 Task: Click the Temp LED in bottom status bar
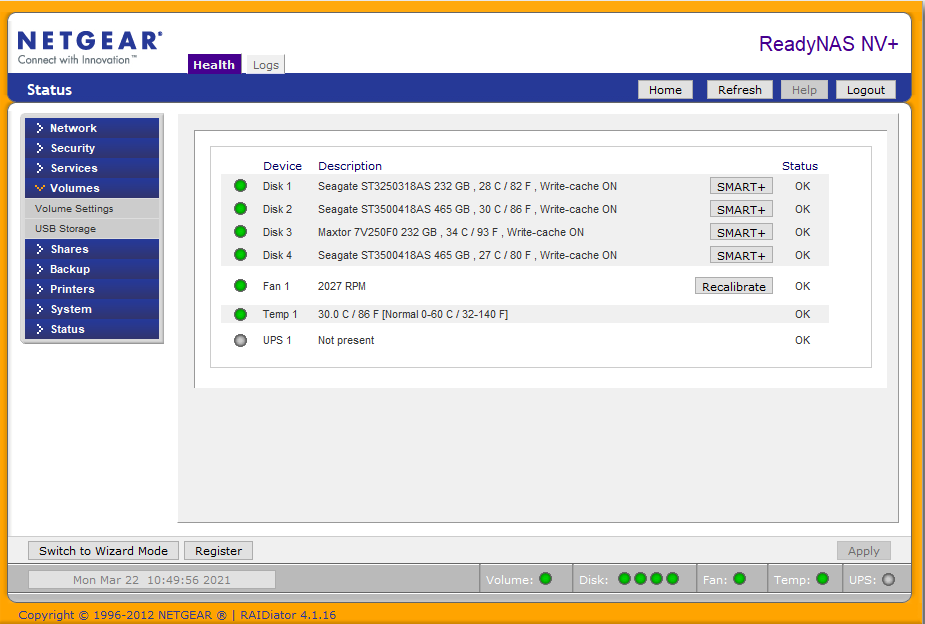tap(822, 579)
